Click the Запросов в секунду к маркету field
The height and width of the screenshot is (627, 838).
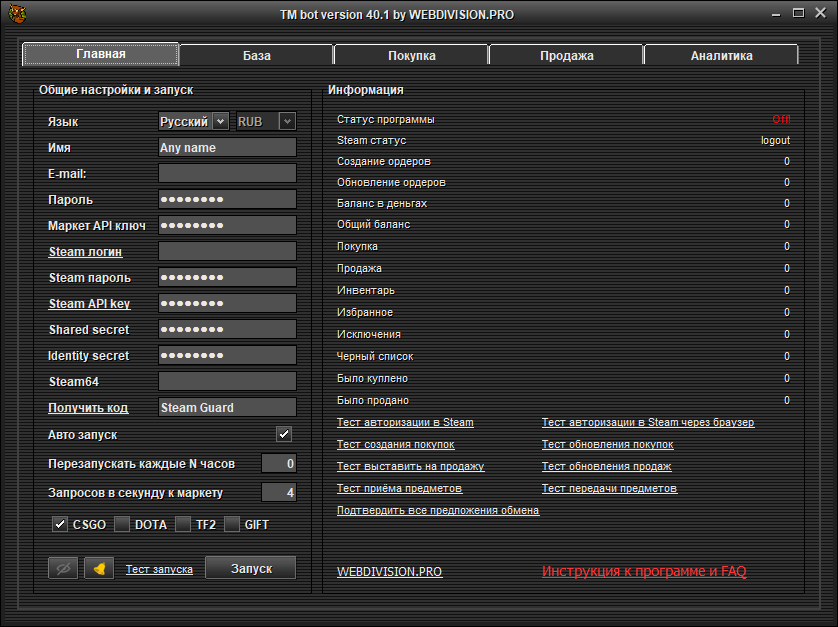point(278,492)
